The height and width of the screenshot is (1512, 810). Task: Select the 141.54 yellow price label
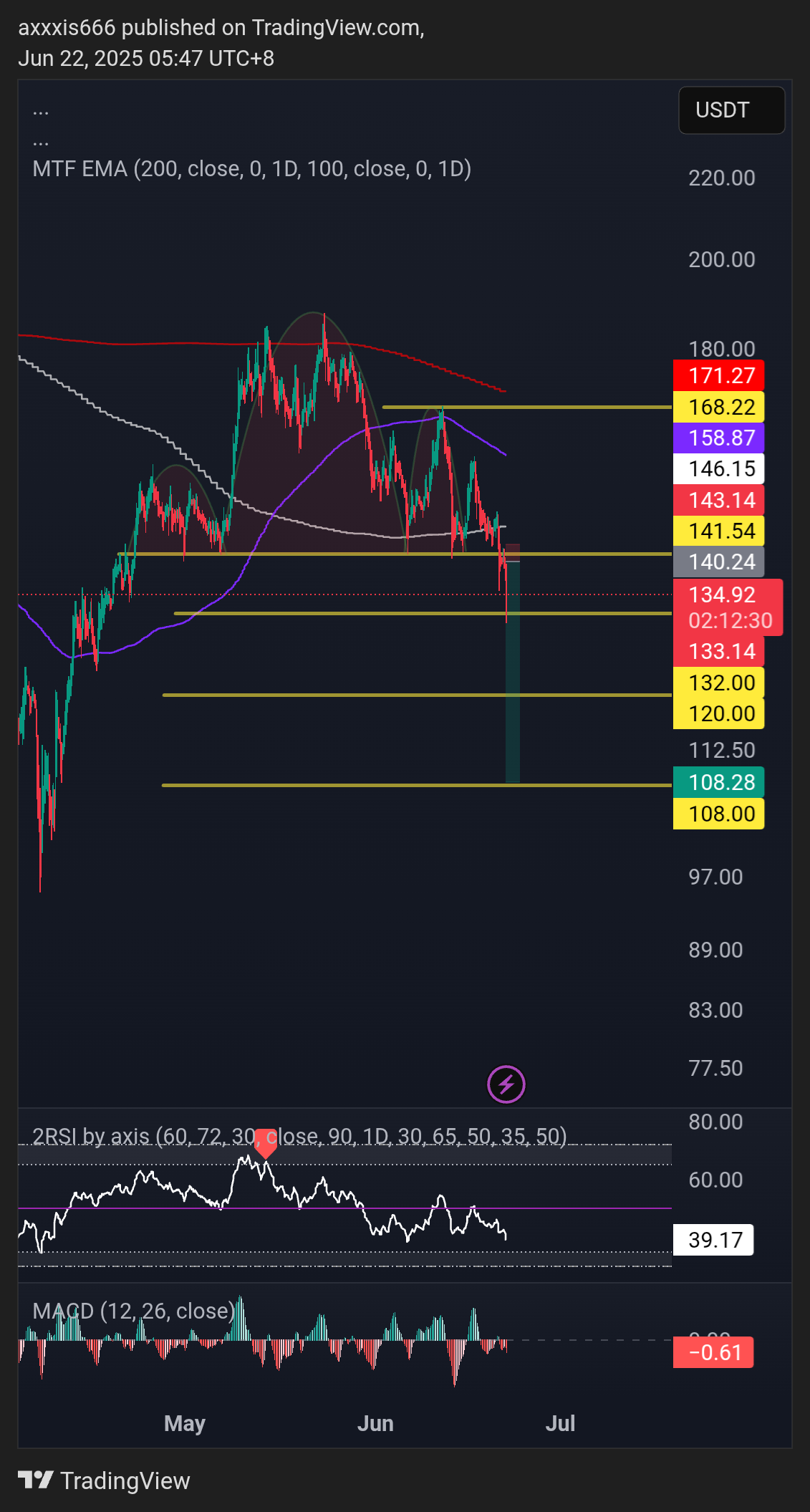[x=719, y=531]
